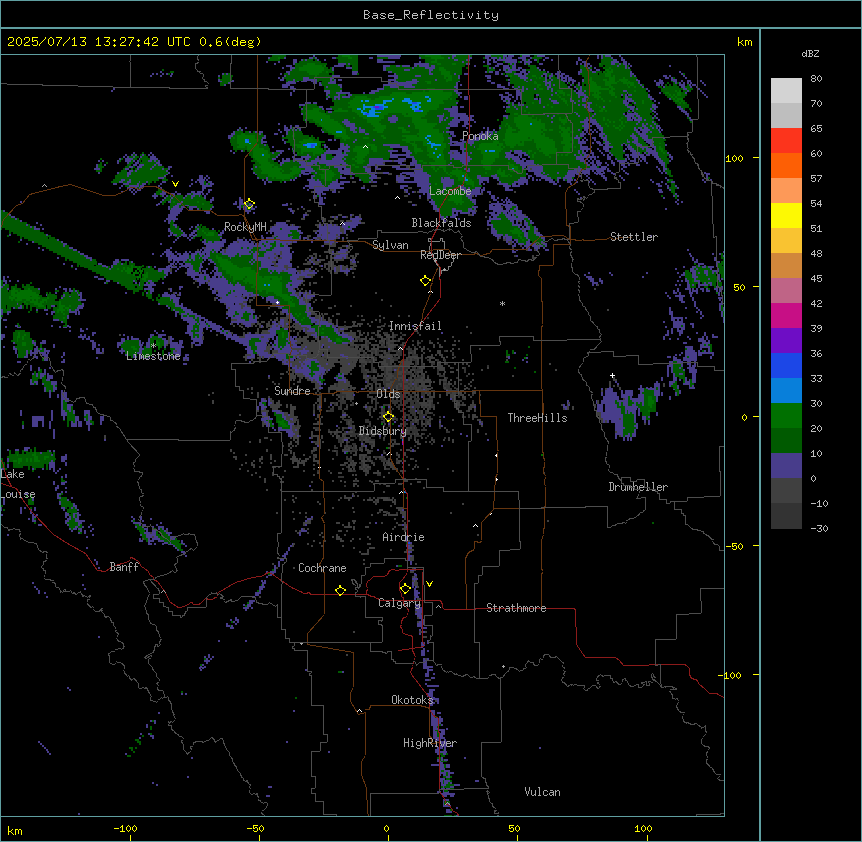Click the yellow diamond marker inside Calgary
The image size is (862, 842).
pos(405,589)
